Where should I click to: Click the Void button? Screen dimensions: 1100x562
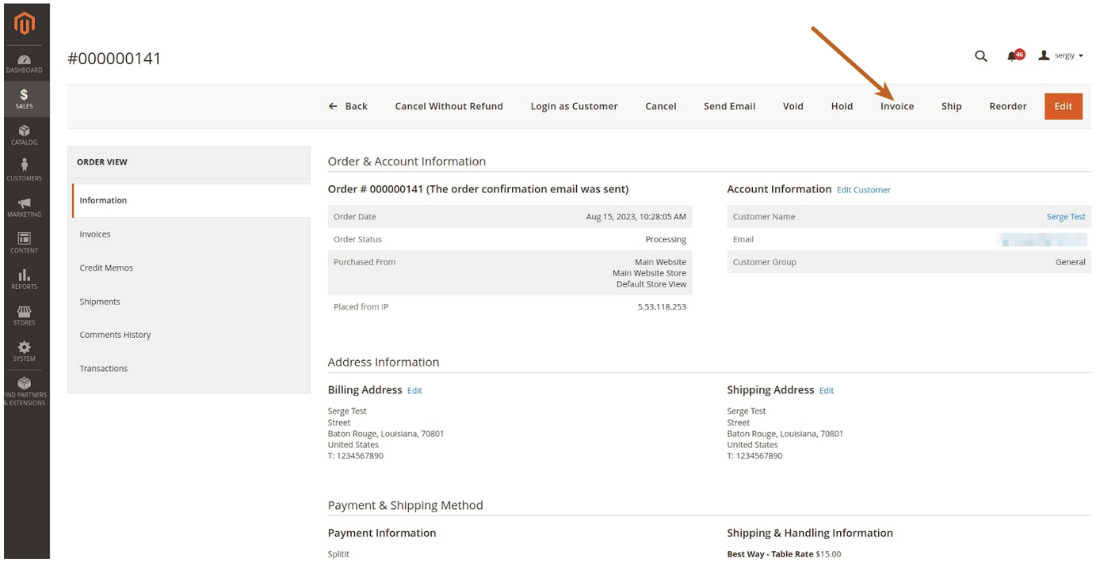[x=793, y=107]
